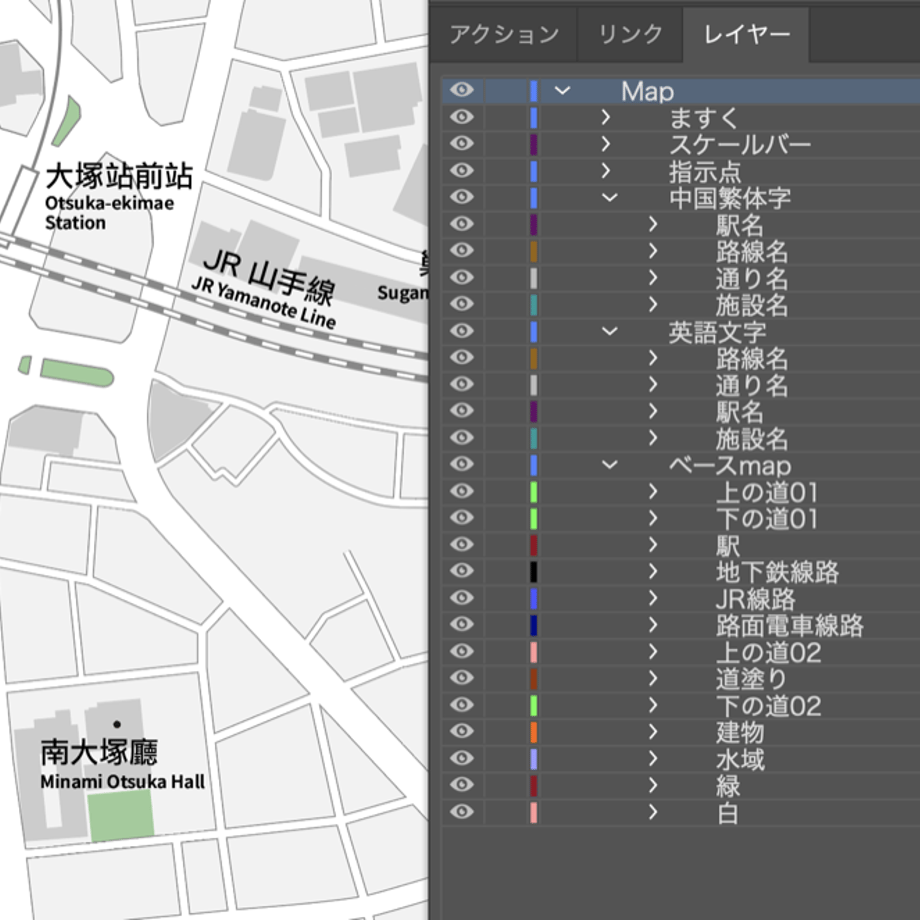Select the 英語文字 group name

(717, 332)
